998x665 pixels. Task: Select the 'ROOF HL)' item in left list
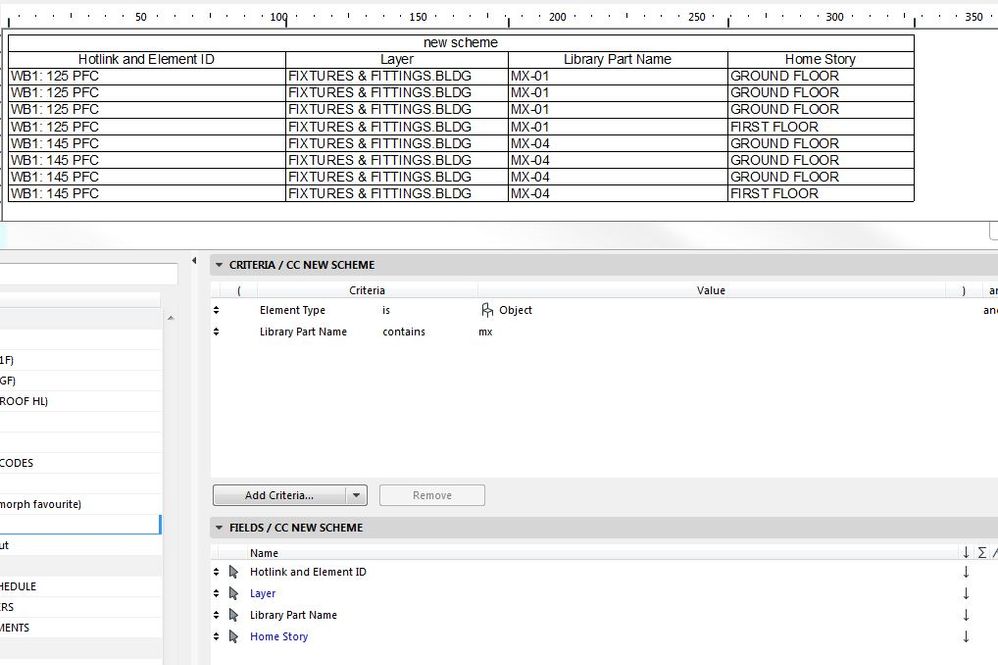coord(80,401)
